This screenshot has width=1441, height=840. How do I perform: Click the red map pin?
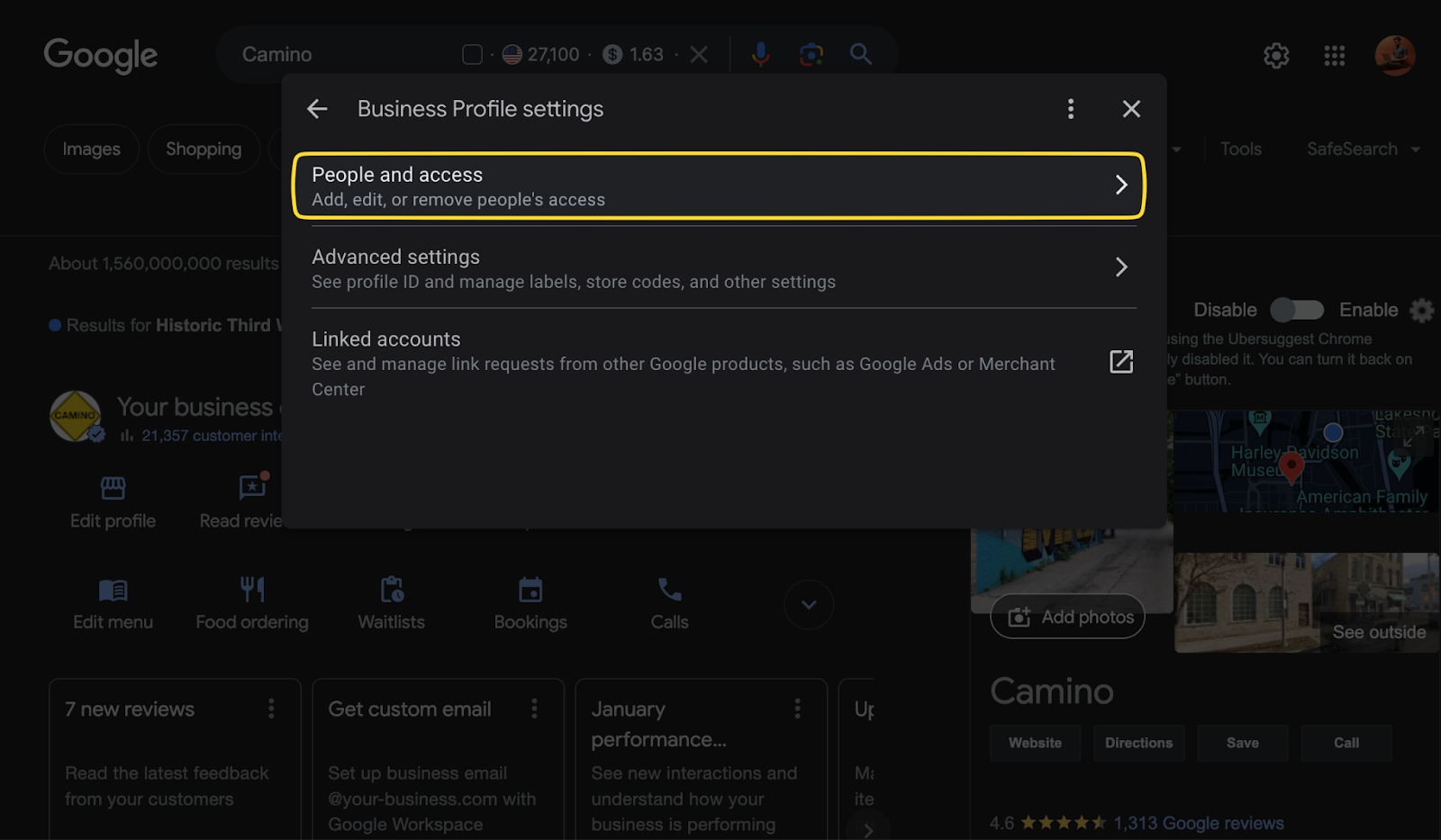click(x=1291, y=468)
